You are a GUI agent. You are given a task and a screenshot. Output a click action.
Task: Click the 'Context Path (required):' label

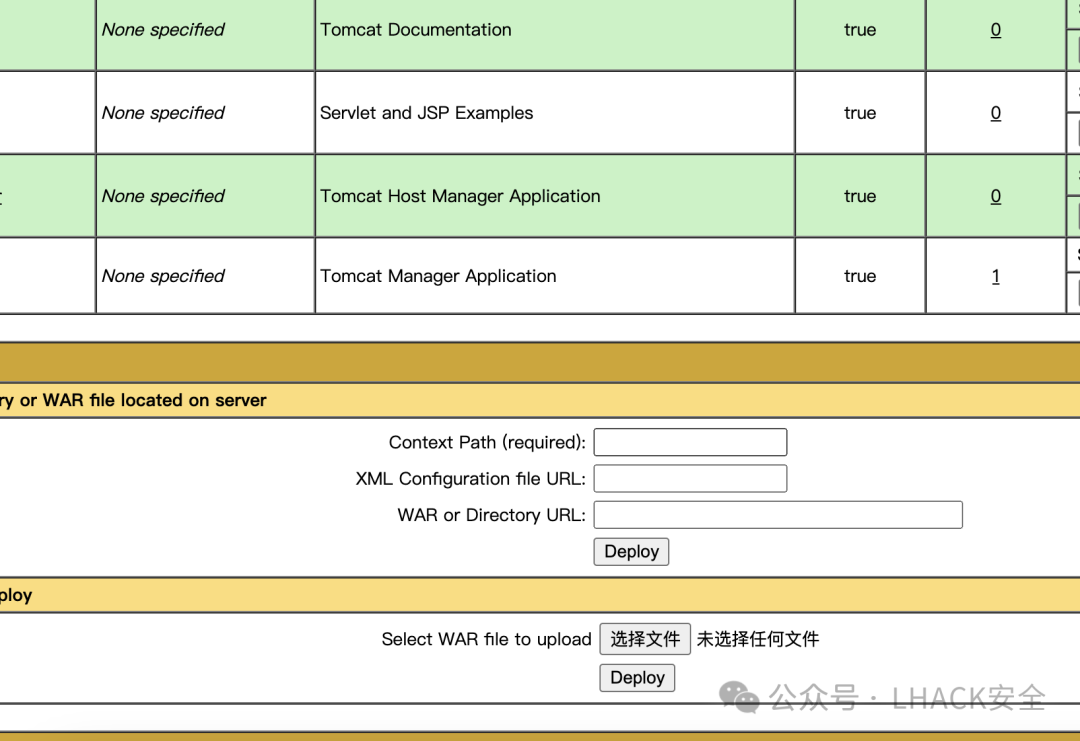coord(487,442)
